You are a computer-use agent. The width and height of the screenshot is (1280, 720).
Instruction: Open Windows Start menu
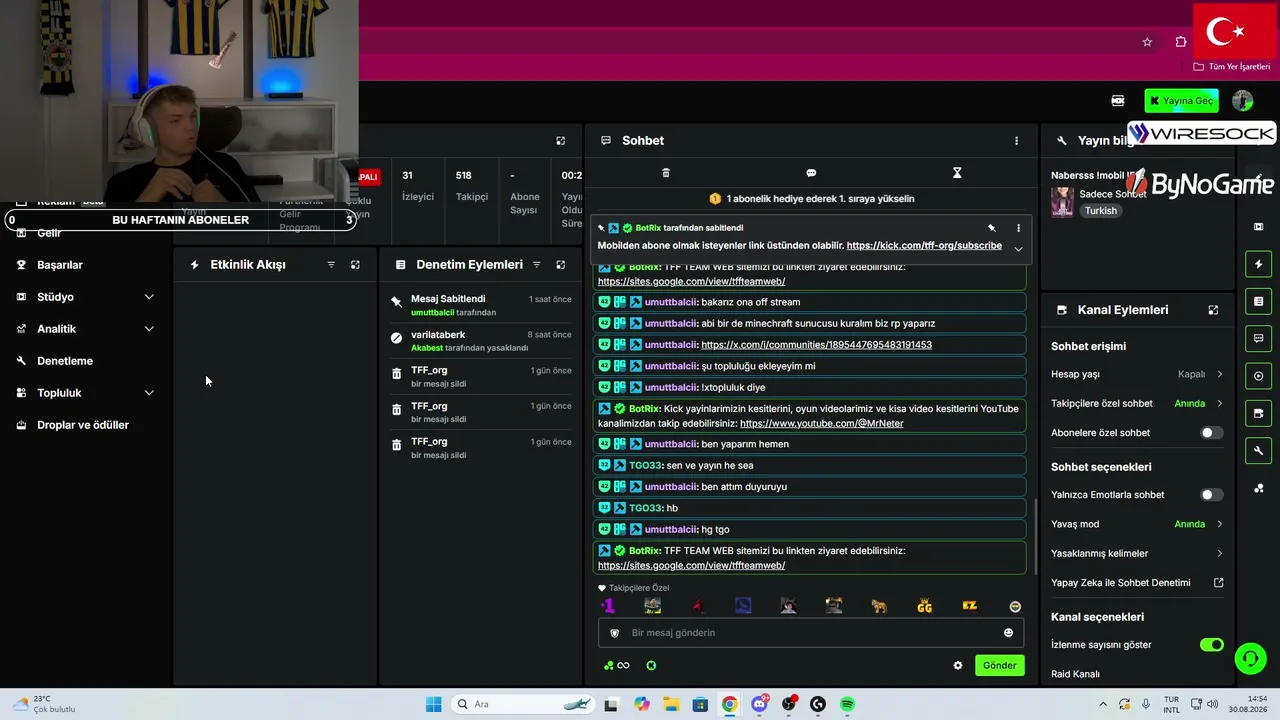pos(433,704)
